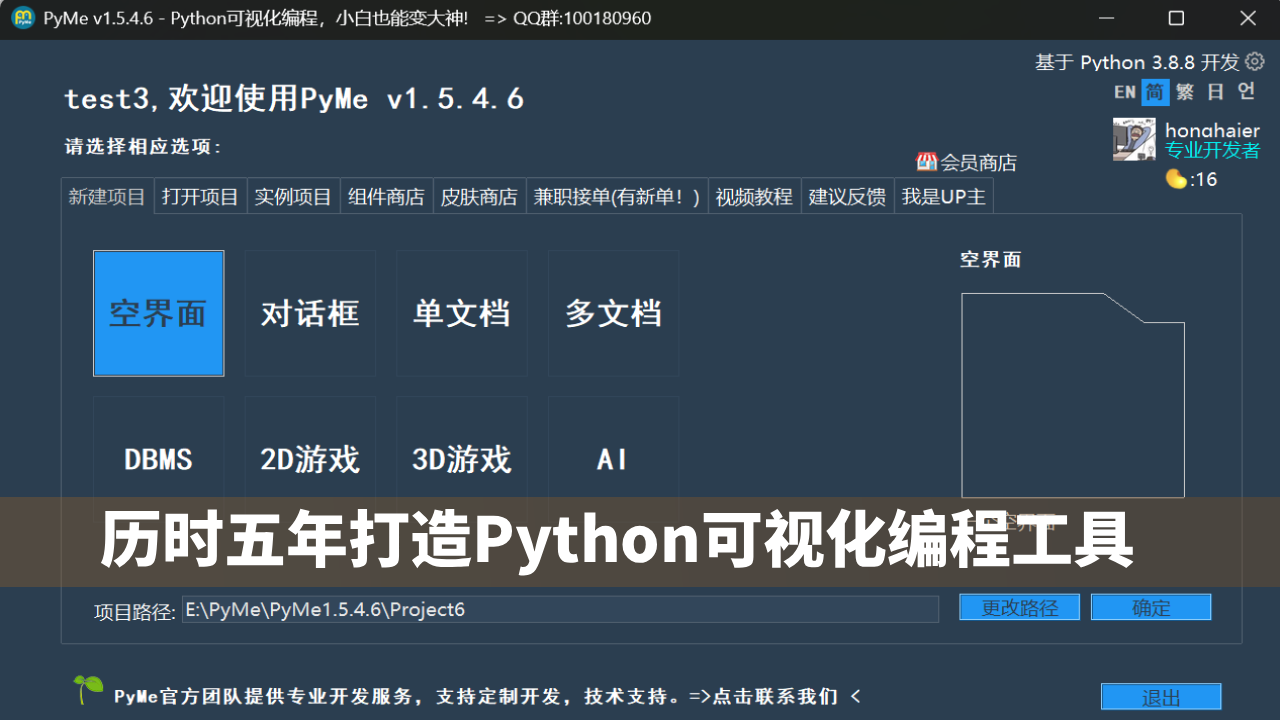This screenshot has height=720, width=1280.
Task: Select the 空界面 project template
Action: (x=158, y=313)
